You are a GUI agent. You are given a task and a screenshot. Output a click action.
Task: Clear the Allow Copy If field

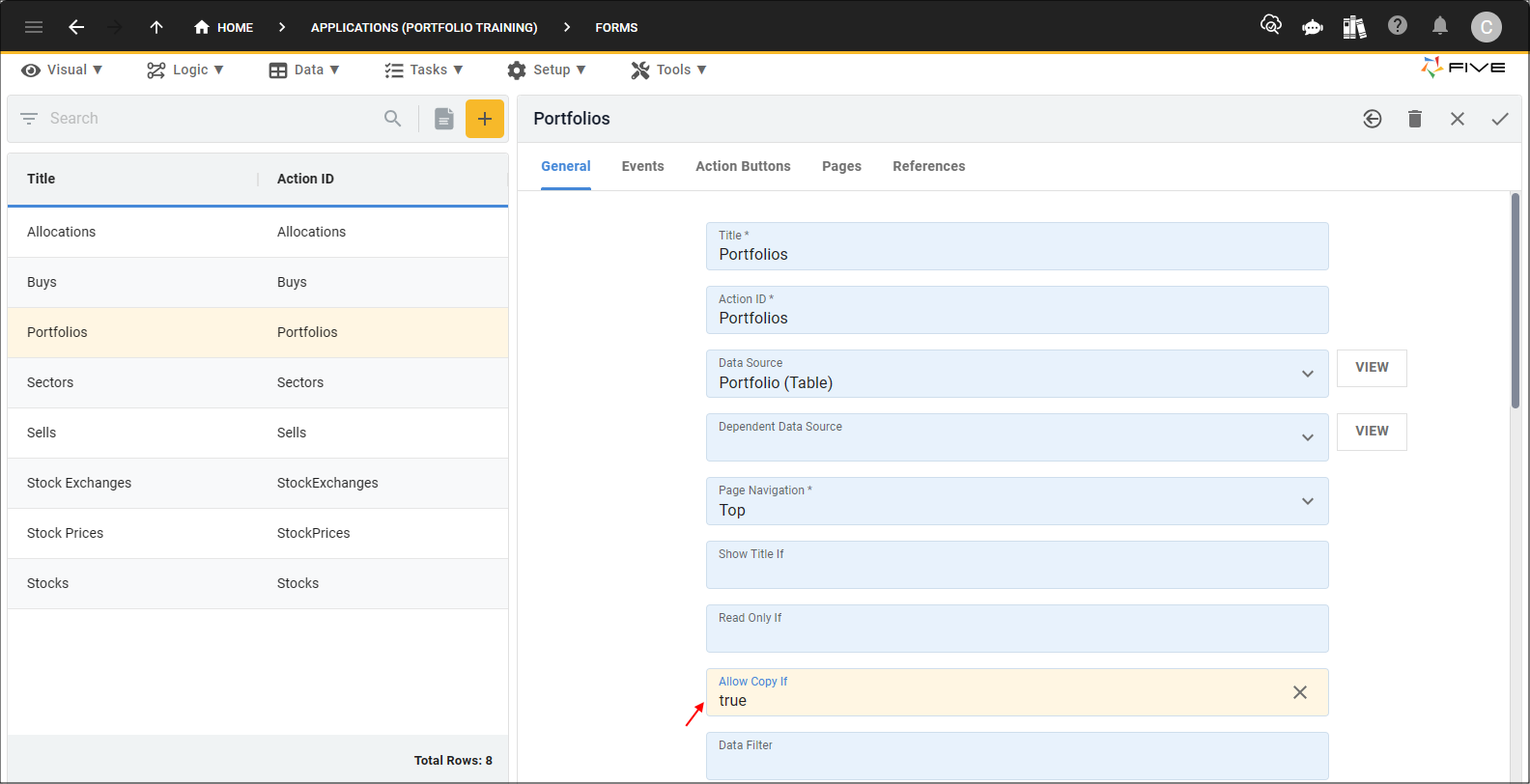click(x=1300, y=692)
